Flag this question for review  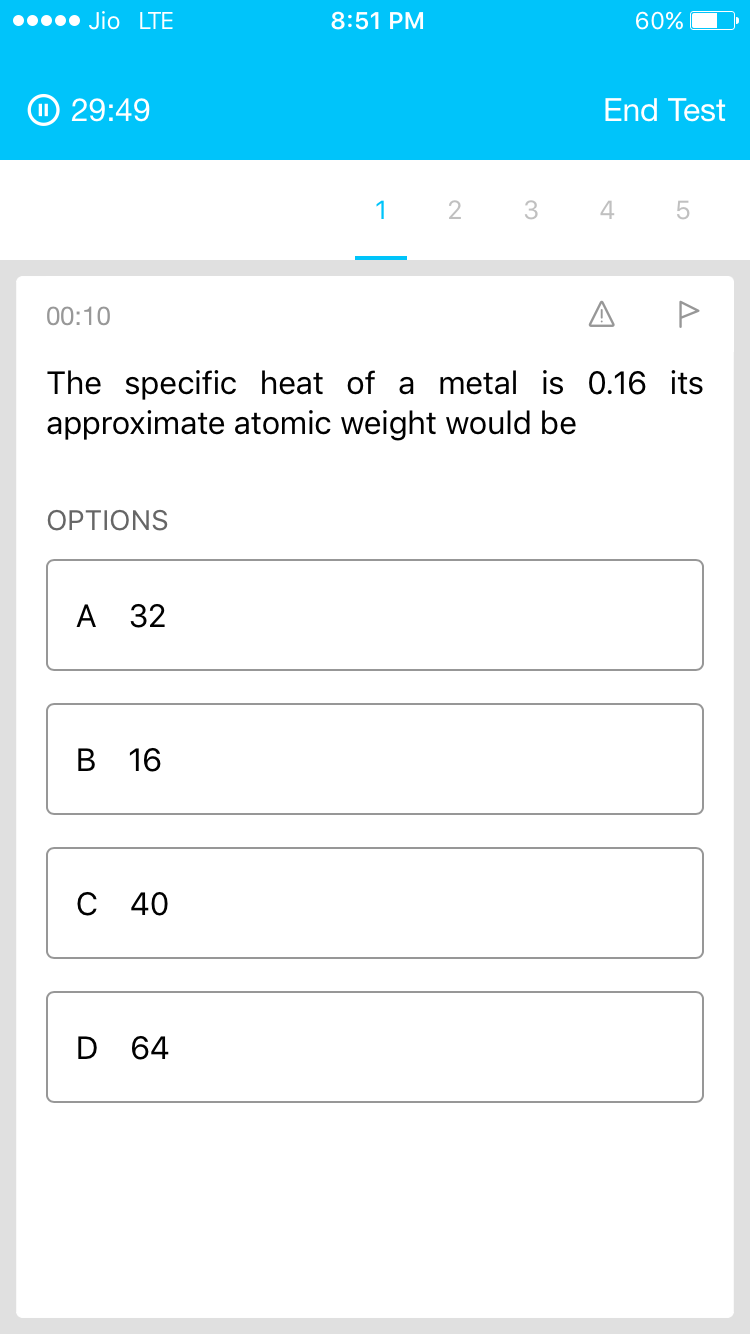[x=688, y=315]
